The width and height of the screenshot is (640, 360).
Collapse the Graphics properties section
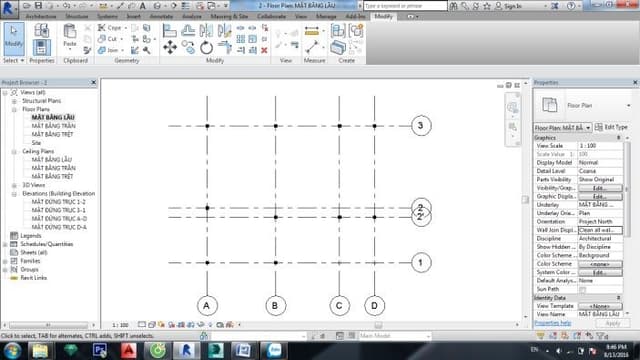618,138
